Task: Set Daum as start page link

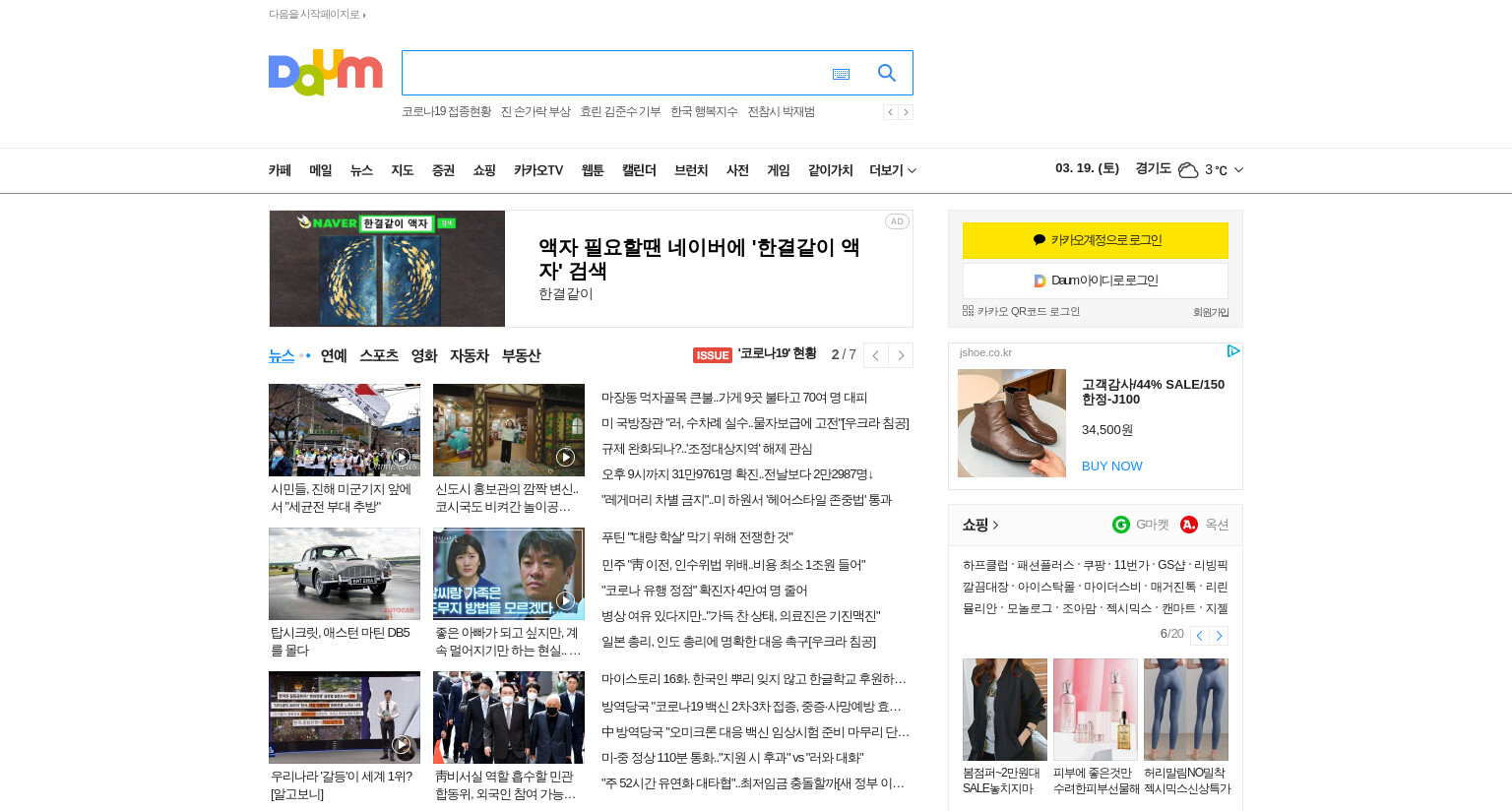Action: point(317,14)
